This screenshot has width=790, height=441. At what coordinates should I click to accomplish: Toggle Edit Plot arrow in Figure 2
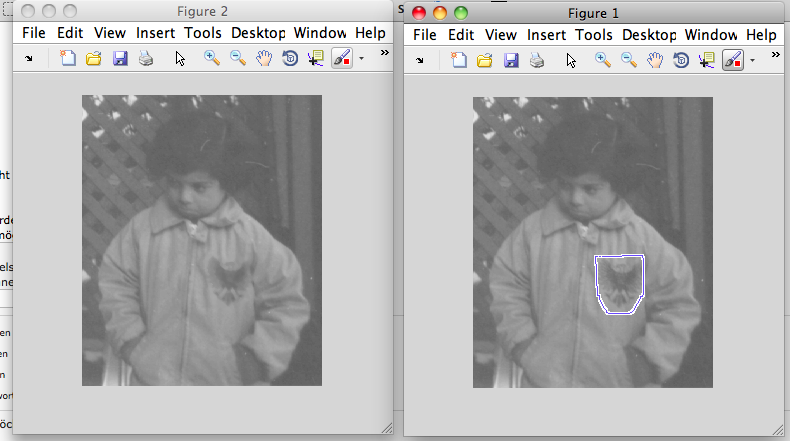click(x=180, y=59)
